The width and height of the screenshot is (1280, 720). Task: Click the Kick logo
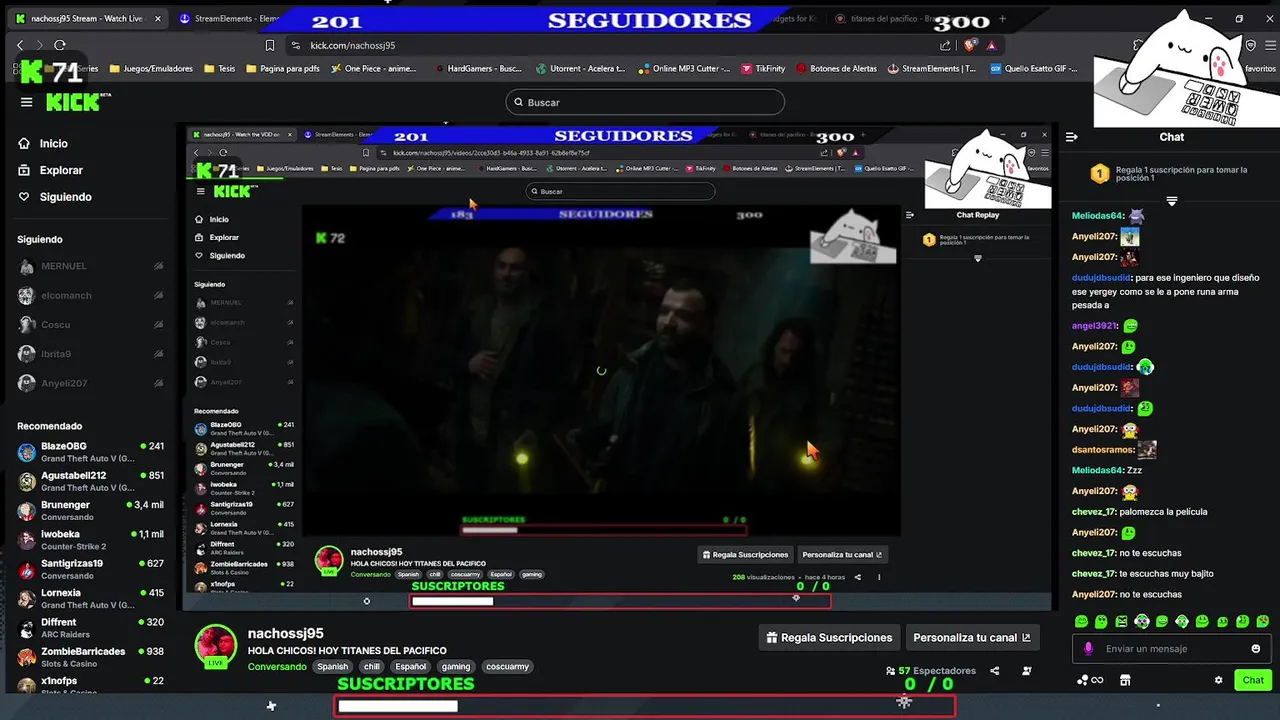point(72,102)
